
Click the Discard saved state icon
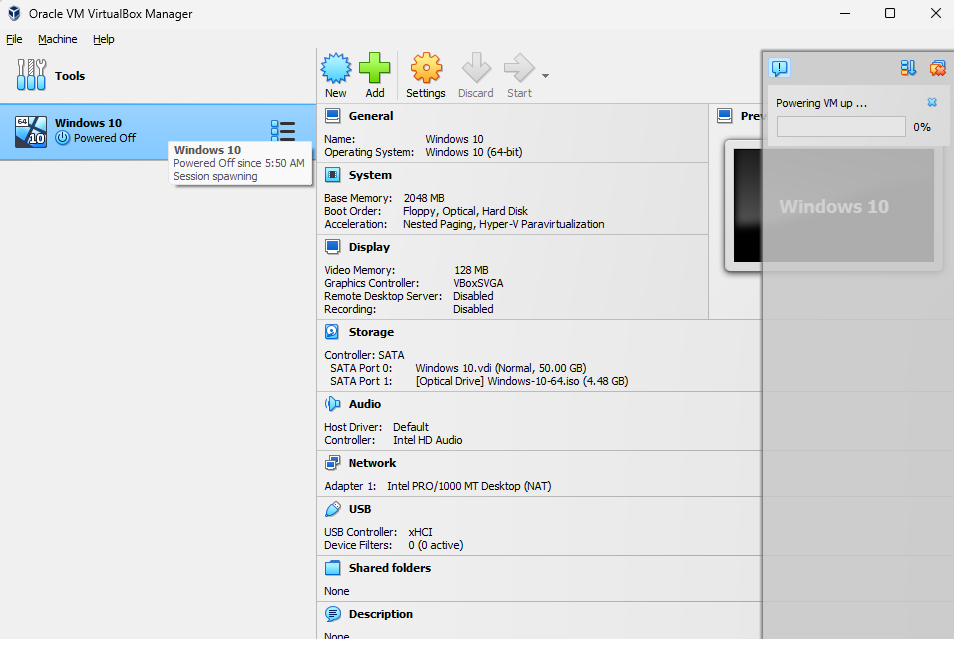(x=476, y=68)
